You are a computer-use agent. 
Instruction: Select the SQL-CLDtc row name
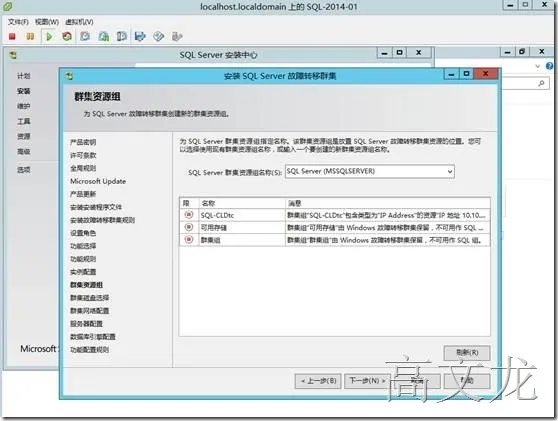217,215
